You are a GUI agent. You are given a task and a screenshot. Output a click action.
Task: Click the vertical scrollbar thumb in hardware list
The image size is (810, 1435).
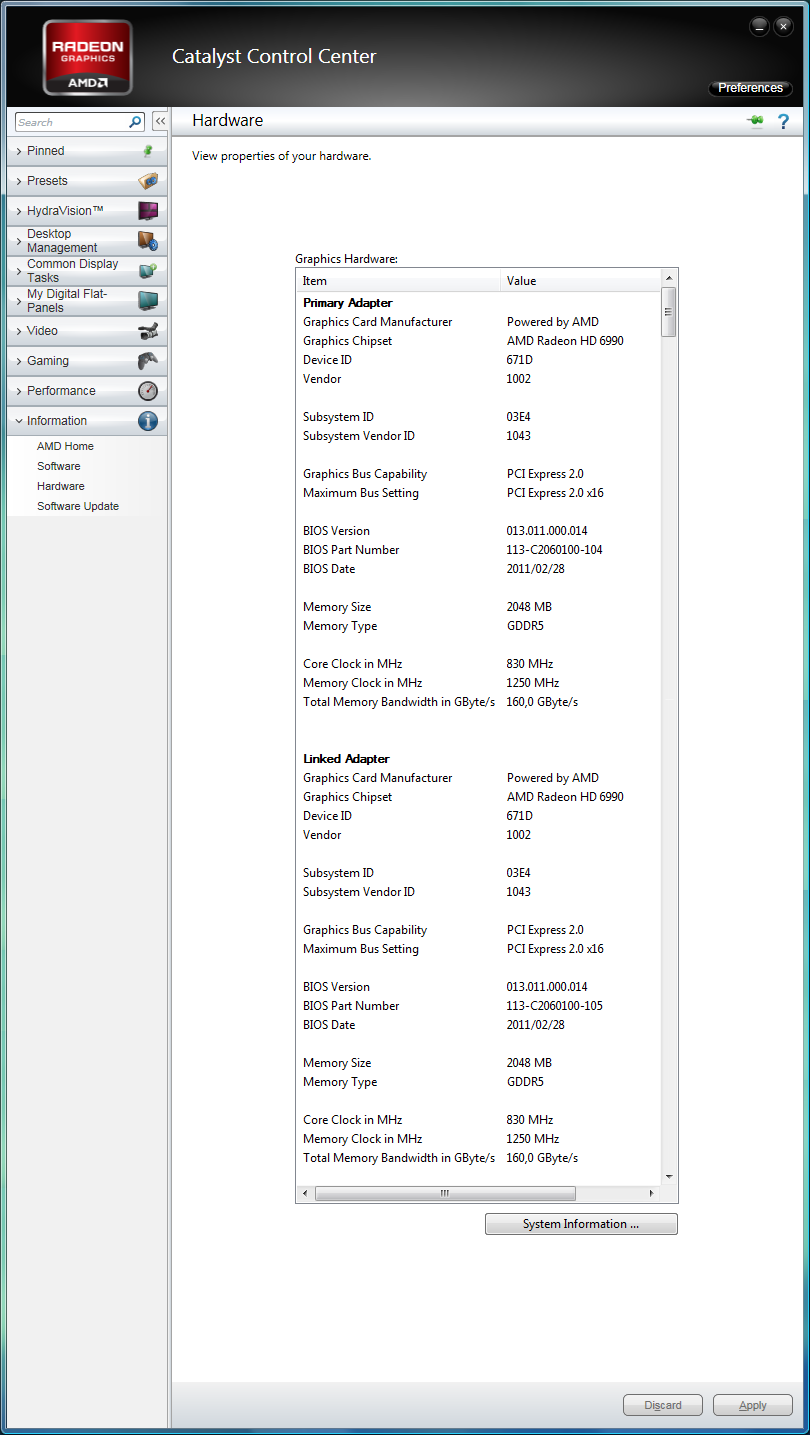(x=669, y=312)
